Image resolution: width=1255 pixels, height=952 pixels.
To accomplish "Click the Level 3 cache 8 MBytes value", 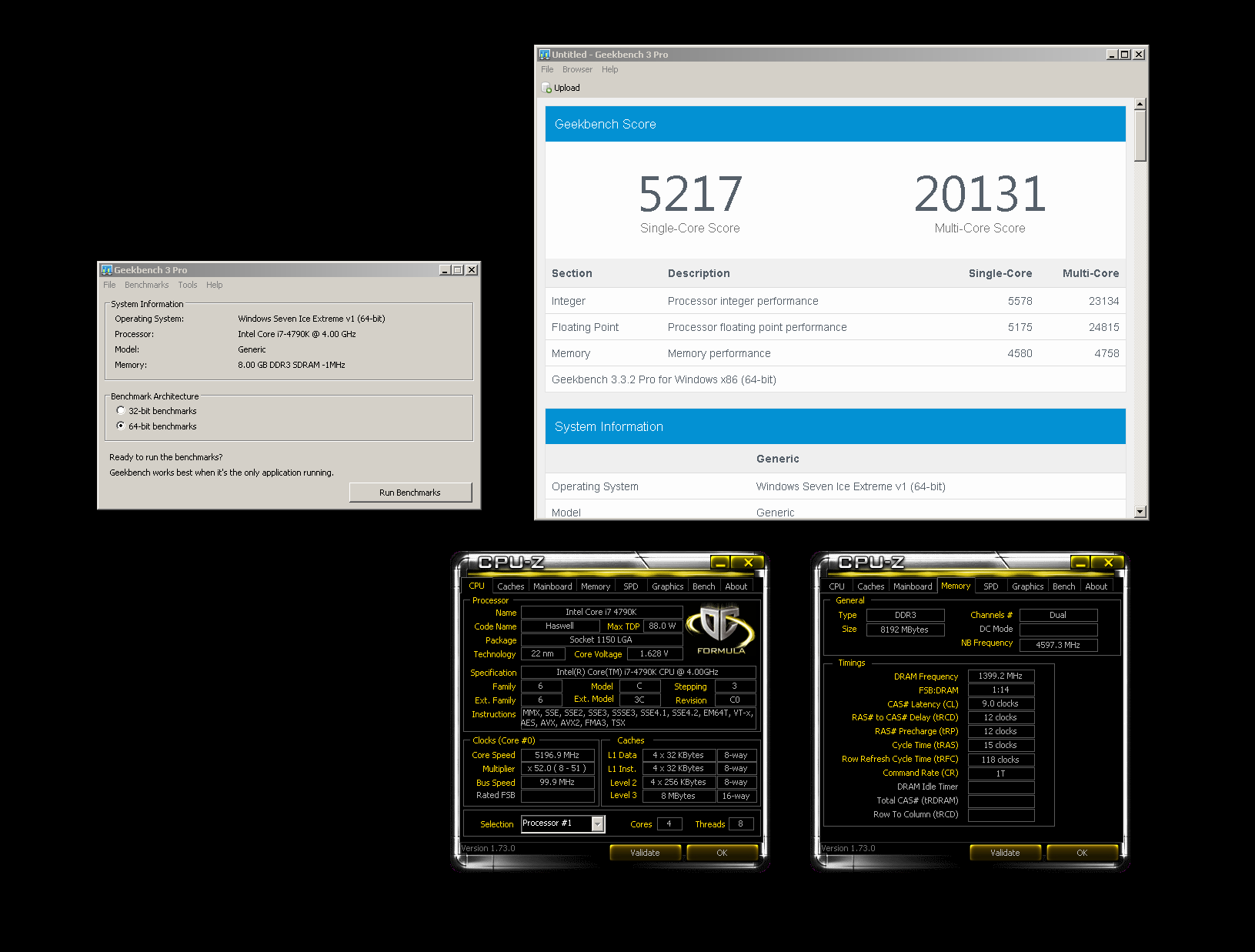I will tap(679, 796).
